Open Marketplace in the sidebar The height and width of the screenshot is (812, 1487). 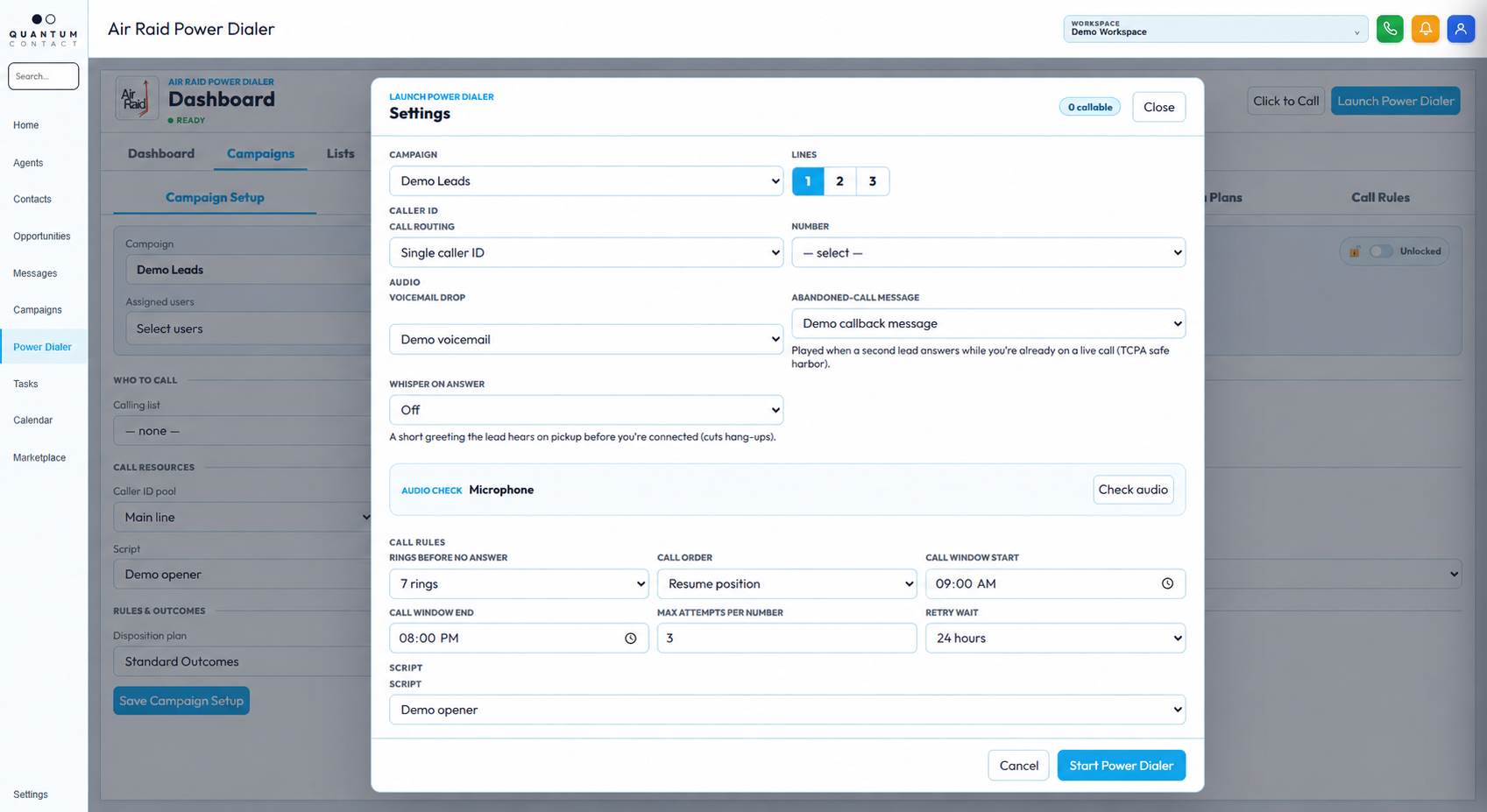39,457
